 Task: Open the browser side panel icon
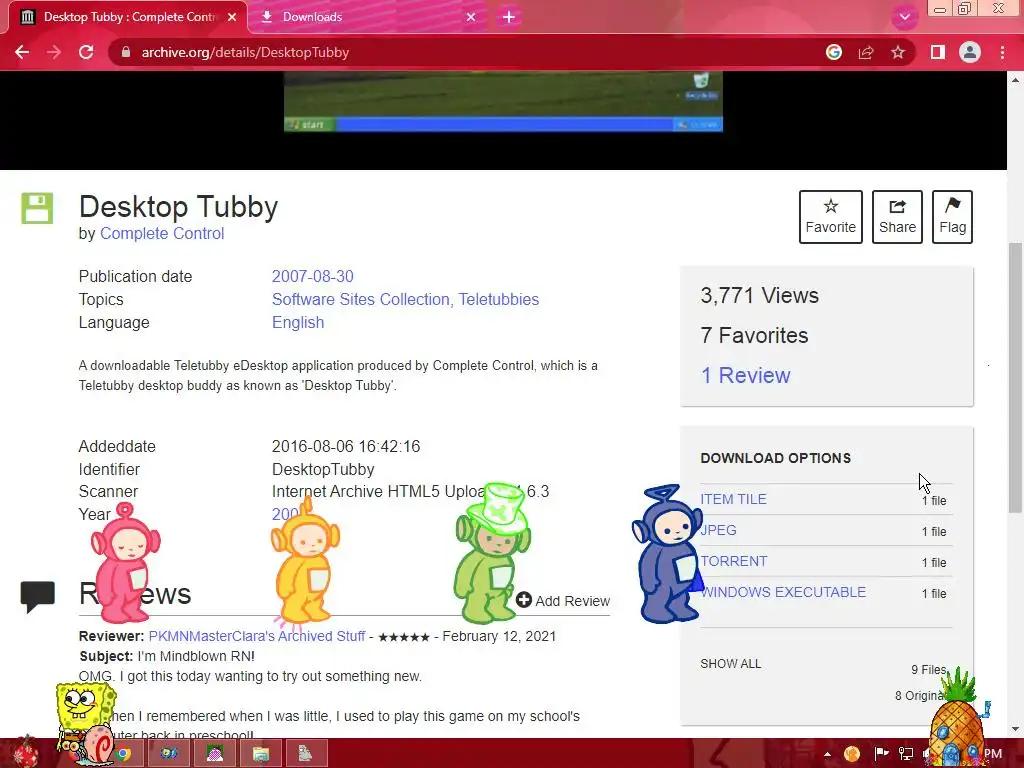pyautogui.click(x=937, y=52)
